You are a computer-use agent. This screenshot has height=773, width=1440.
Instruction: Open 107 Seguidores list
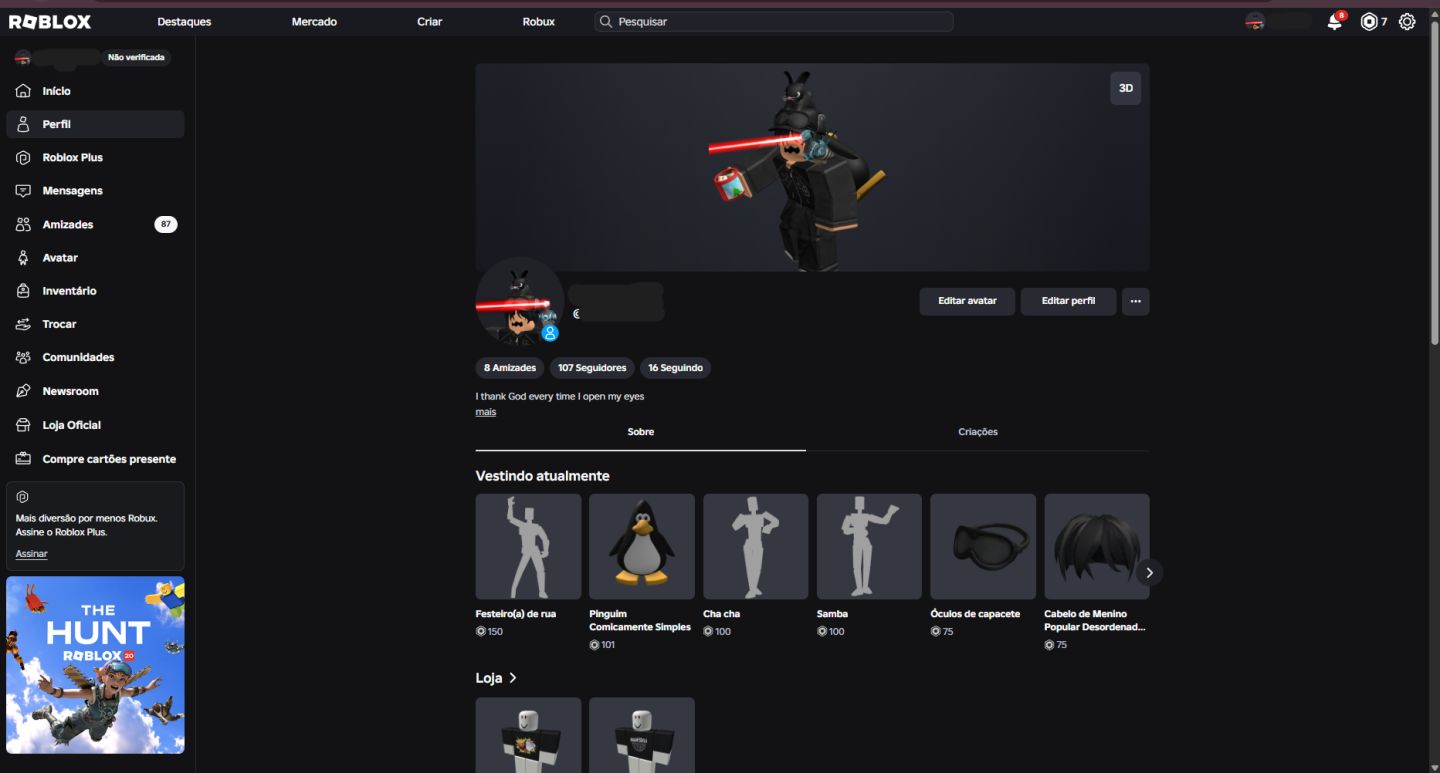(592, 368)
